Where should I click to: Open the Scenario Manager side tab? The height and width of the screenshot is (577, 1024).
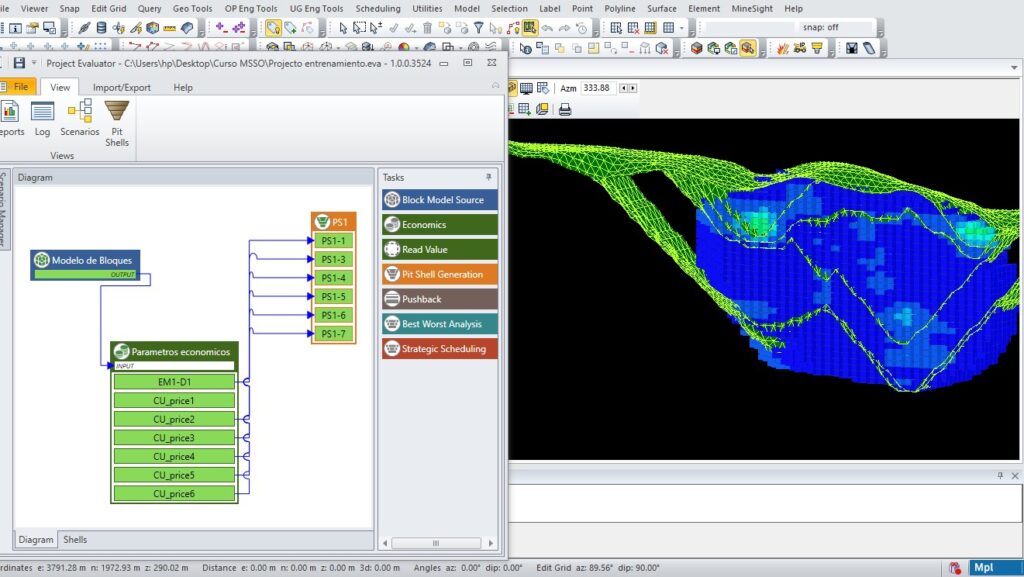tap(4, 209)
